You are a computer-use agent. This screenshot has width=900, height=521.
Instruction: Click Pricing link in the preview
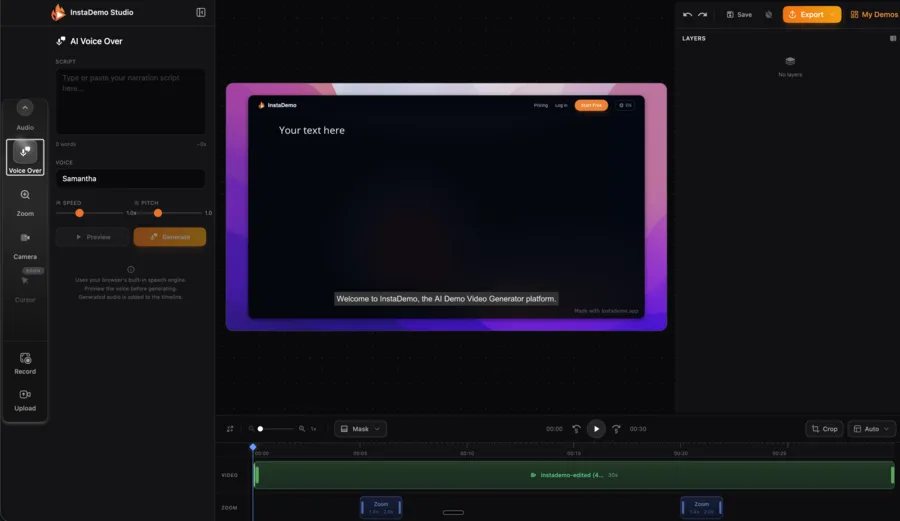tap(541, 105)
